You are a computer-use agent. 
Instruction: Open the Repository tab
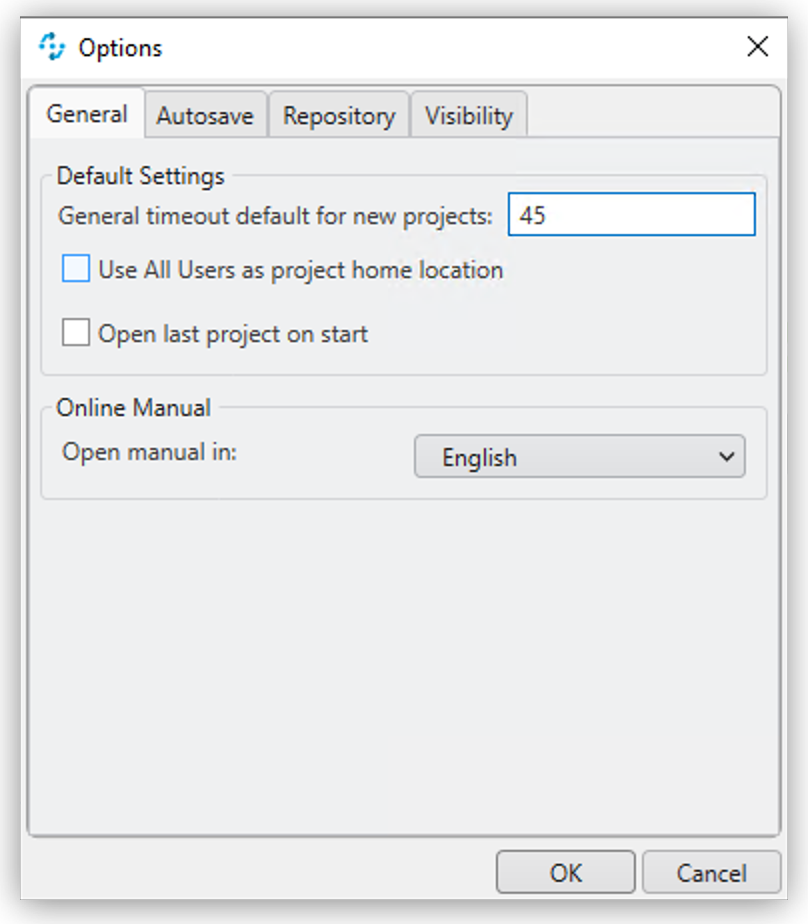point(339,115)
